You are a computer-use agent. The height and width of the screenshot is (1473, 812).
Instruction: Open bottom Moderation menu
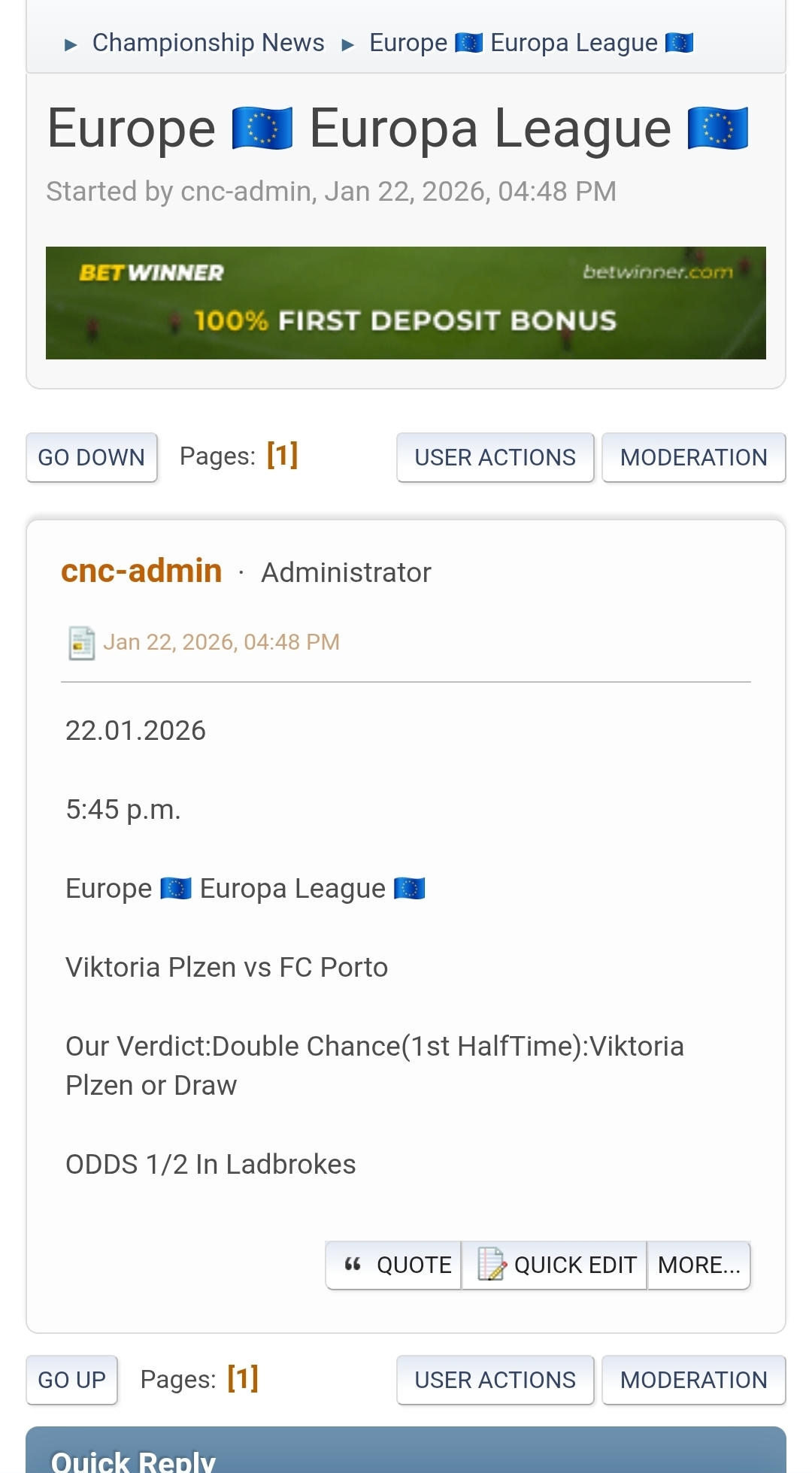[693, 1380]
